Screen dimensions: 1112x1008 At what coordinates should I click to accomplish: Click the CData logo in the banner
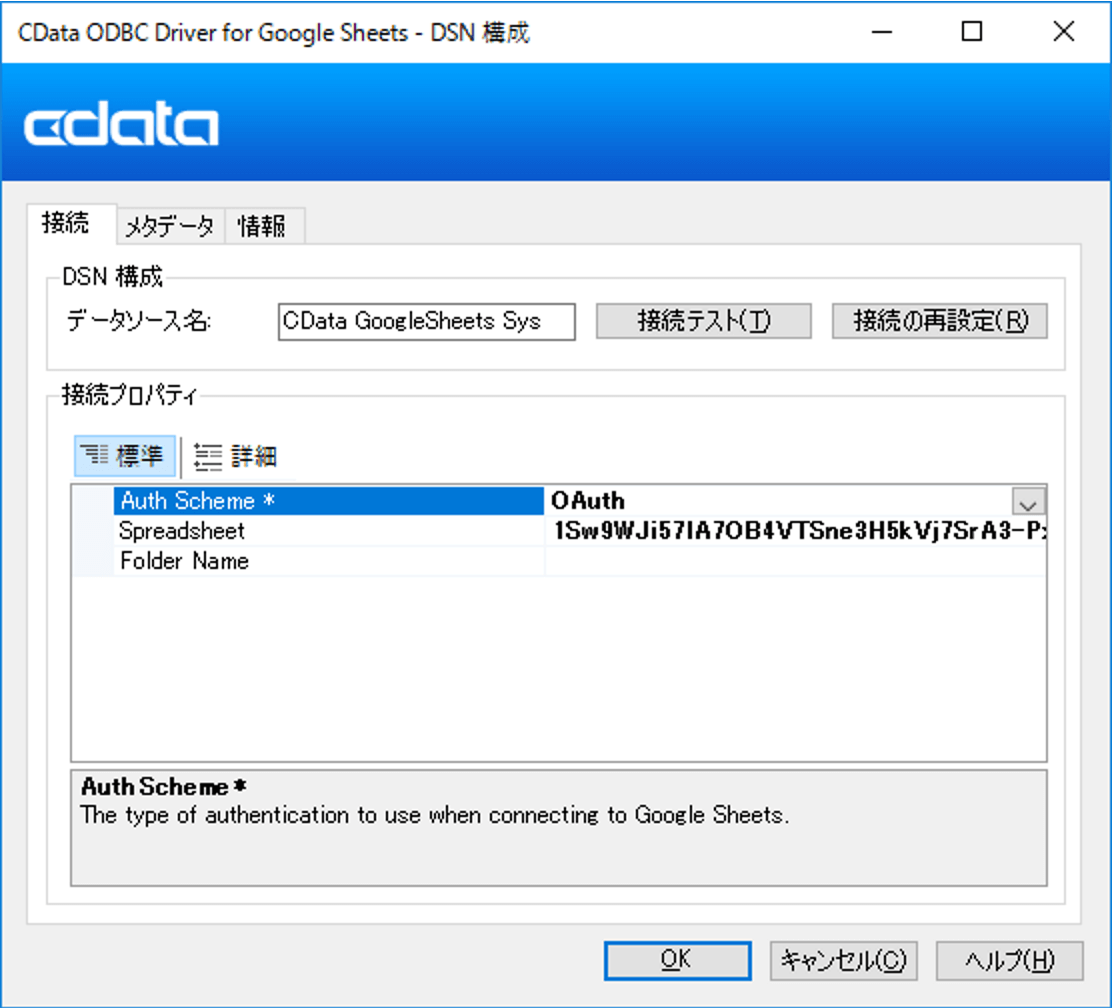[121, 123]
